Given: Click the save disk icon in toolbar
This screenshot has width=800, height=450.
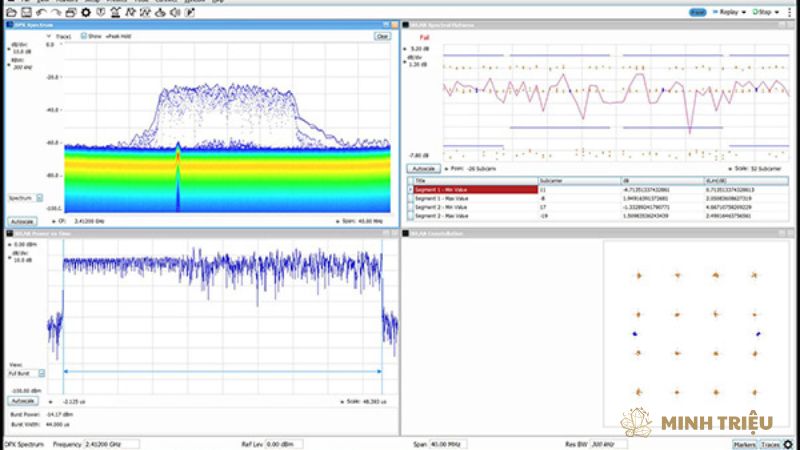Looking at the screenshot, I should [x=25, y=12].
